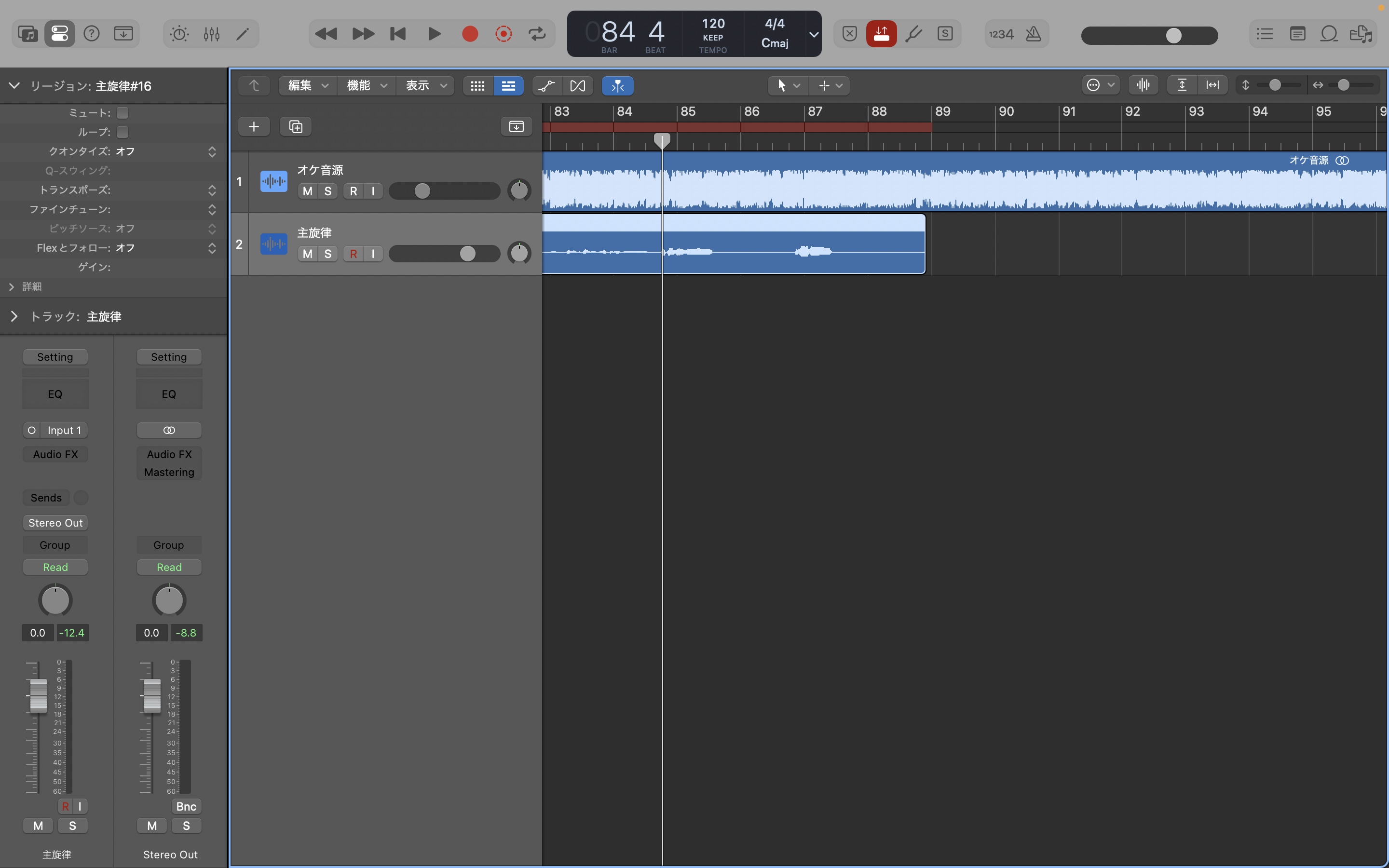Toggle Cycle mode in transport
The height and width of the screenshot is (868, 1389).
coord(537,34)
